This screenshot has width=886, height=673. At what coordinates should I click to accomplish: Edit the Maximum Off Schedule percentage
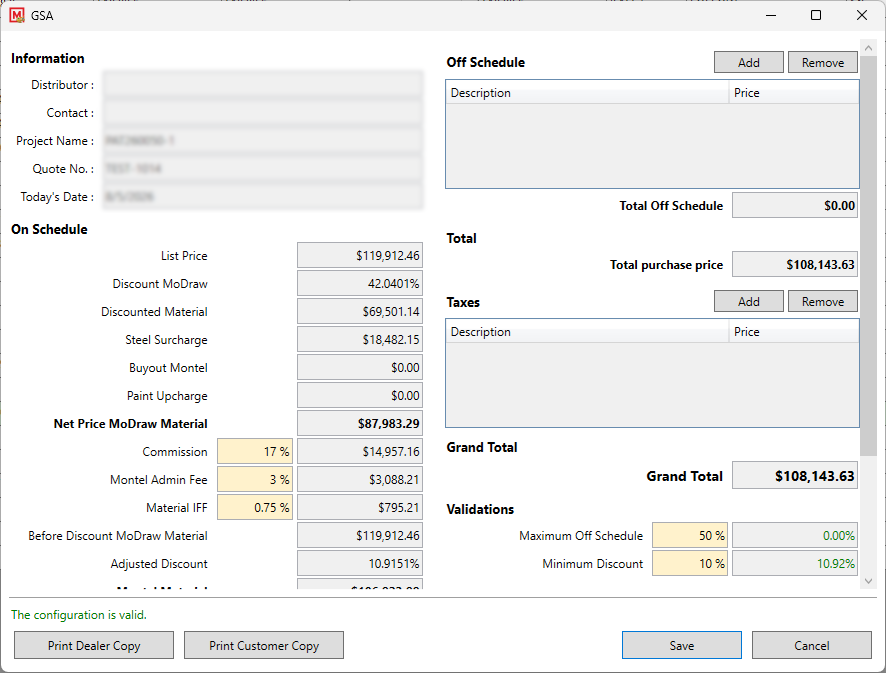point(690,536)
